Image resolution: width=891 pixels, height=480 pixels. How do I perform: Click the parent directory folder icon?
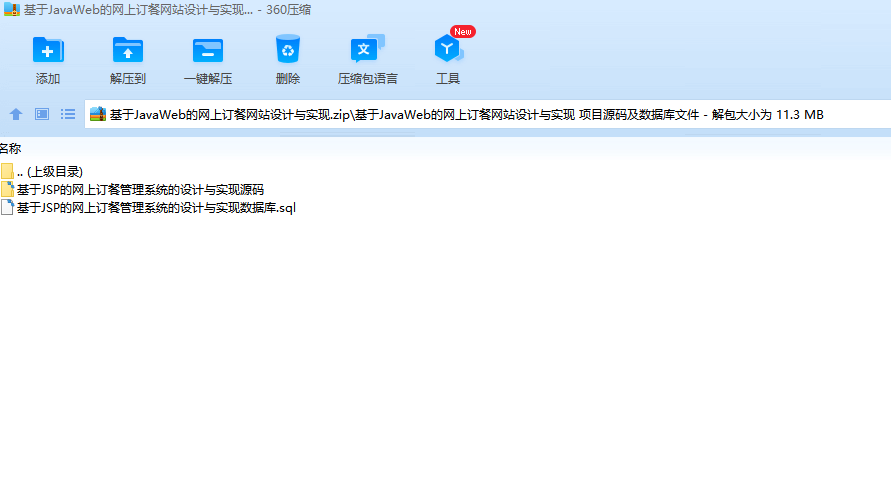(x=7, y=171)
